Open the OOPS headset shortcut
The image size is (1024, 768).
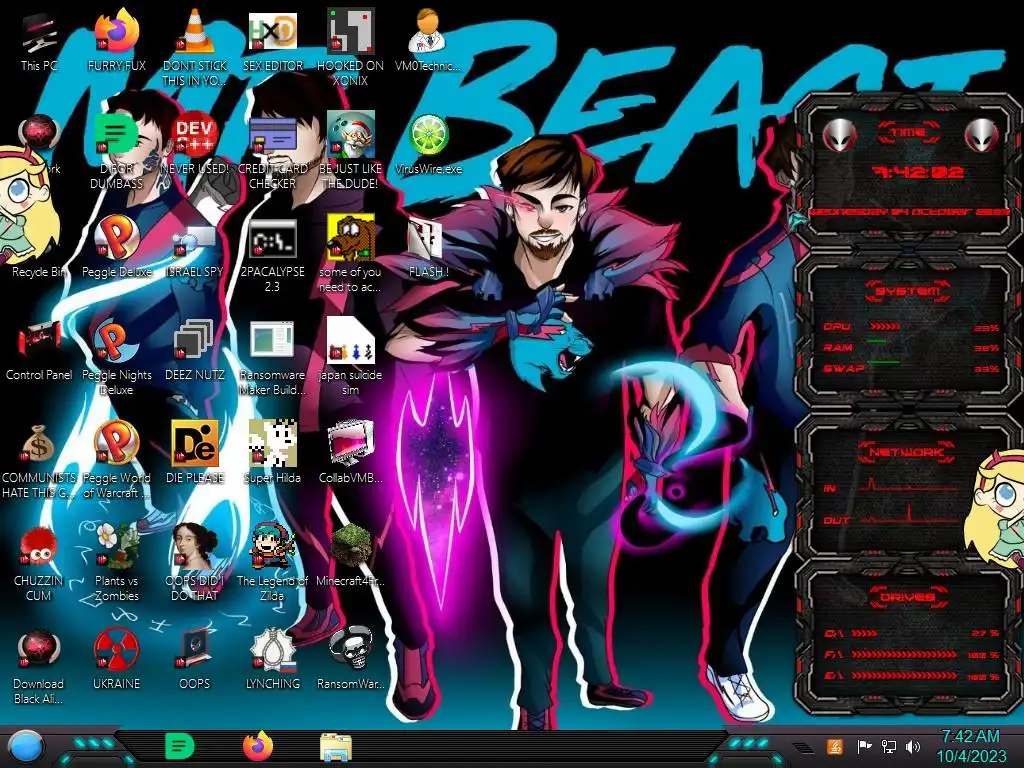pos(195,660)
